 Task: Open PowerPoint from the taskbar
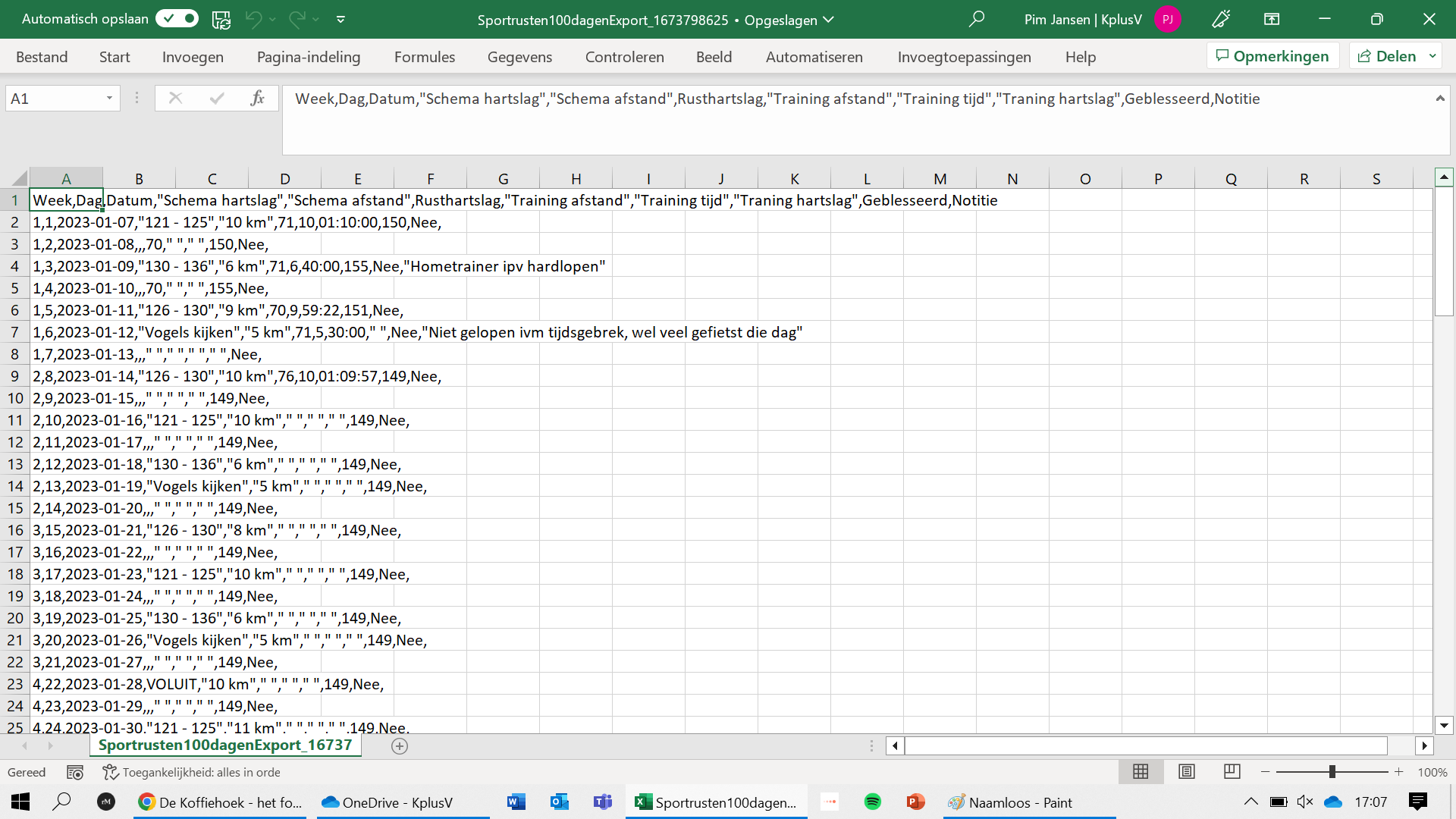[916, 802]
